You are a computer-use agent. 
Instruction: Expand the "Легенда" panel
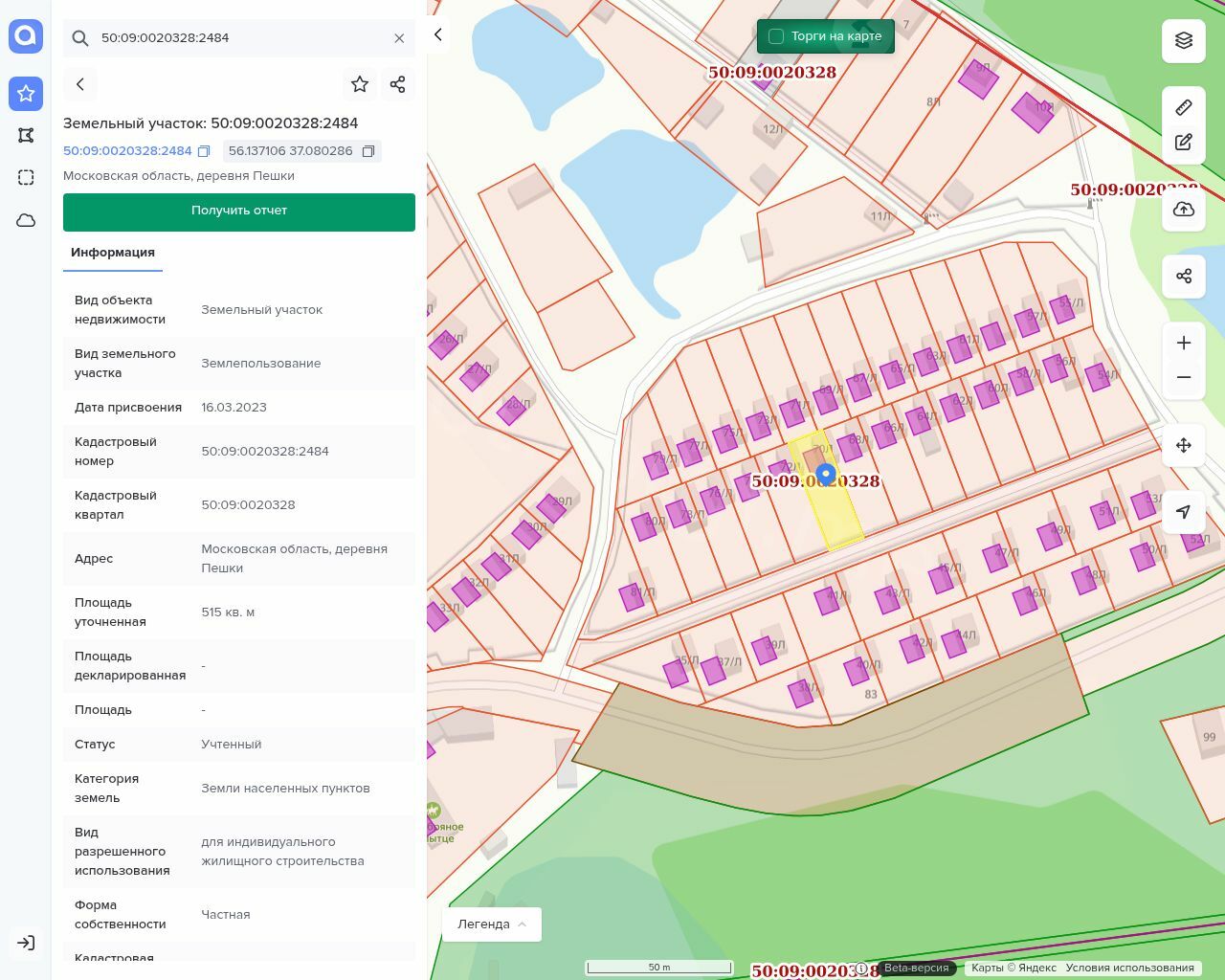(492, 924)
